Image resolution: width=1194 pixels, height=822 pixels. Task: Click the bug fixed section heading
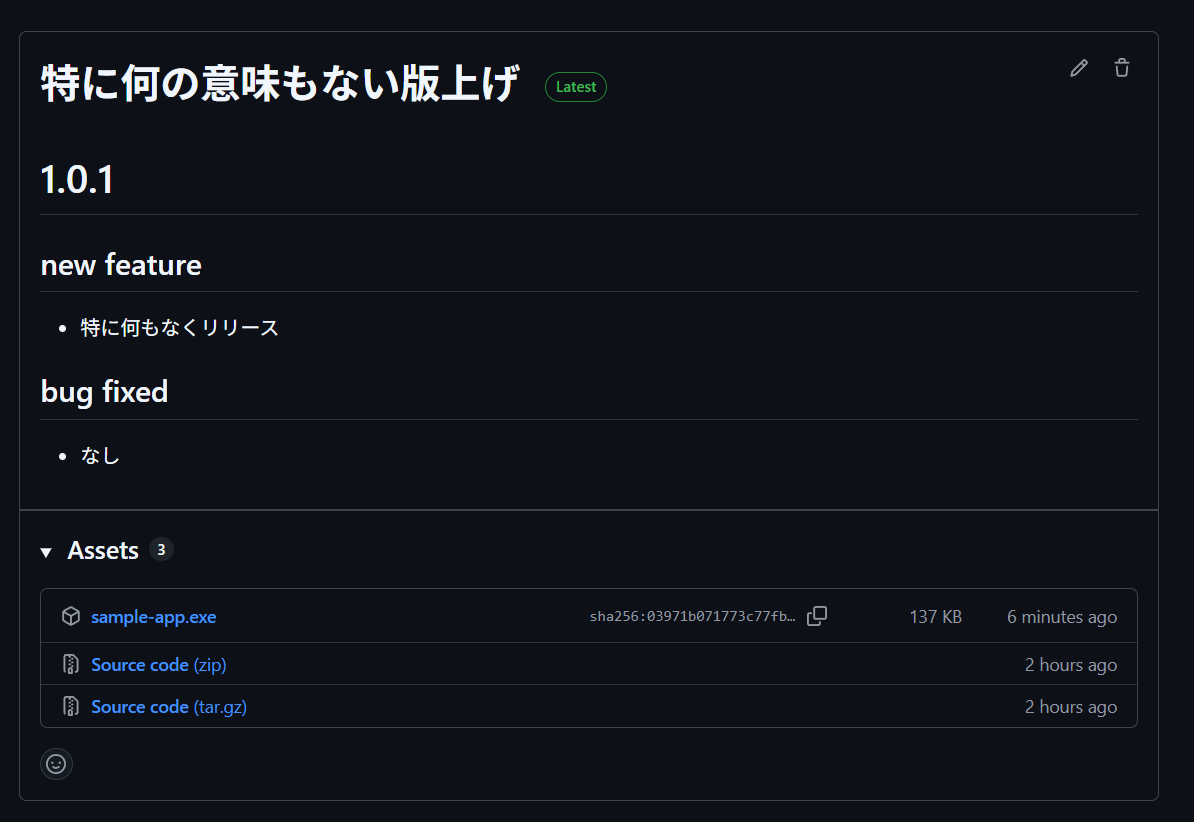(x=104, y=392)
